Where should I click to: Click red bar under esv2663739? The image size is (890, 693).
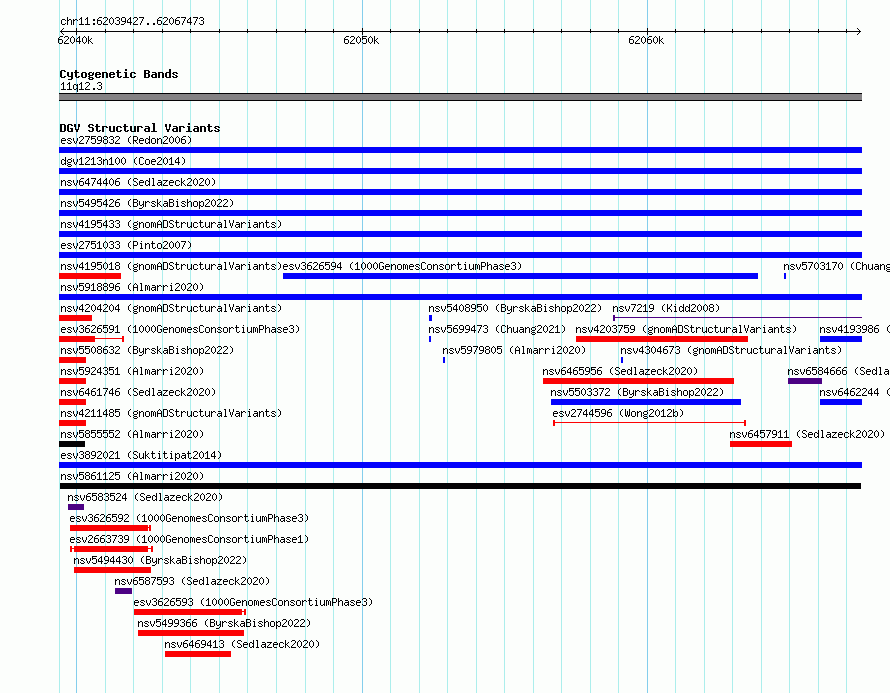coord(111,549)
